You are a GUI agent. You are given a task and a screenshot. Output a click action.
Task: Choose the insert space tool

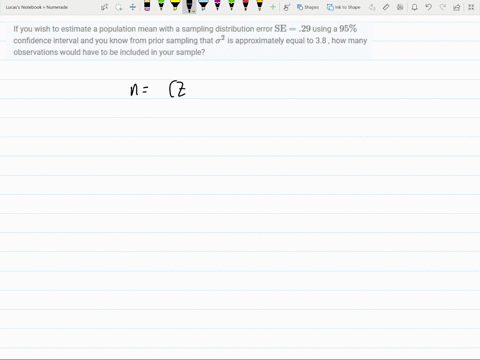(133, 7)
